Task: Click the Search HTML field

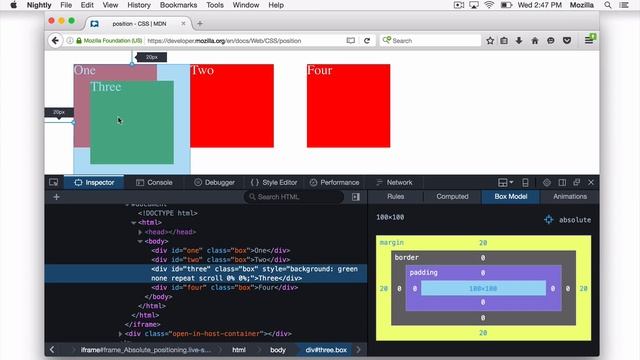Action: [x=294, y=197]
